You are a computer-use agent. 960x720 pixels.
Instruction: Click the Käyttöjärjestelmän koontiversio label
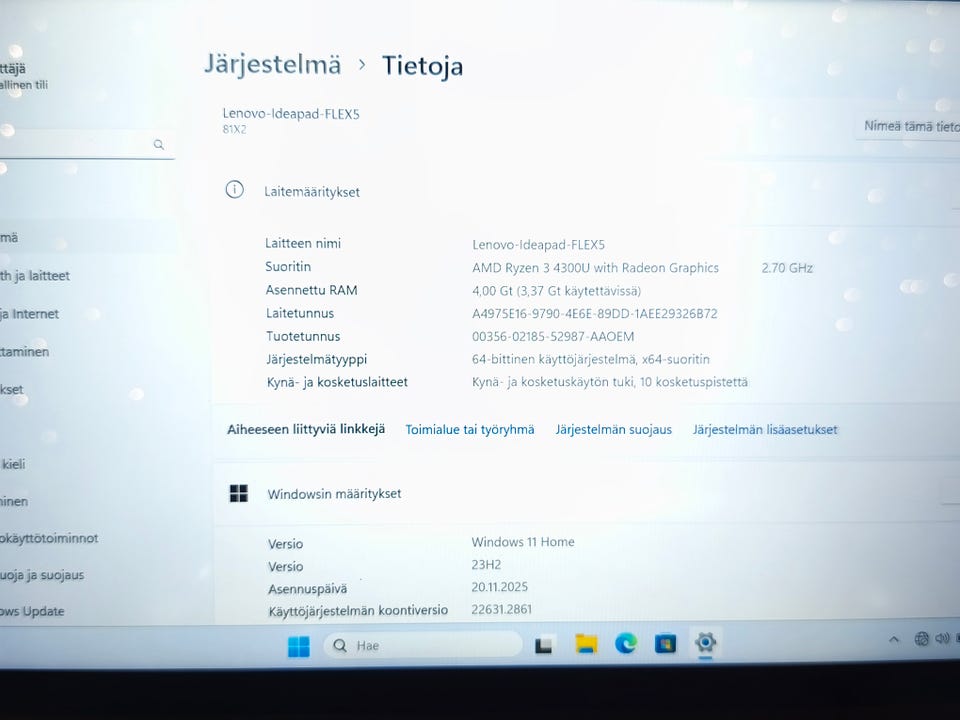358,610
